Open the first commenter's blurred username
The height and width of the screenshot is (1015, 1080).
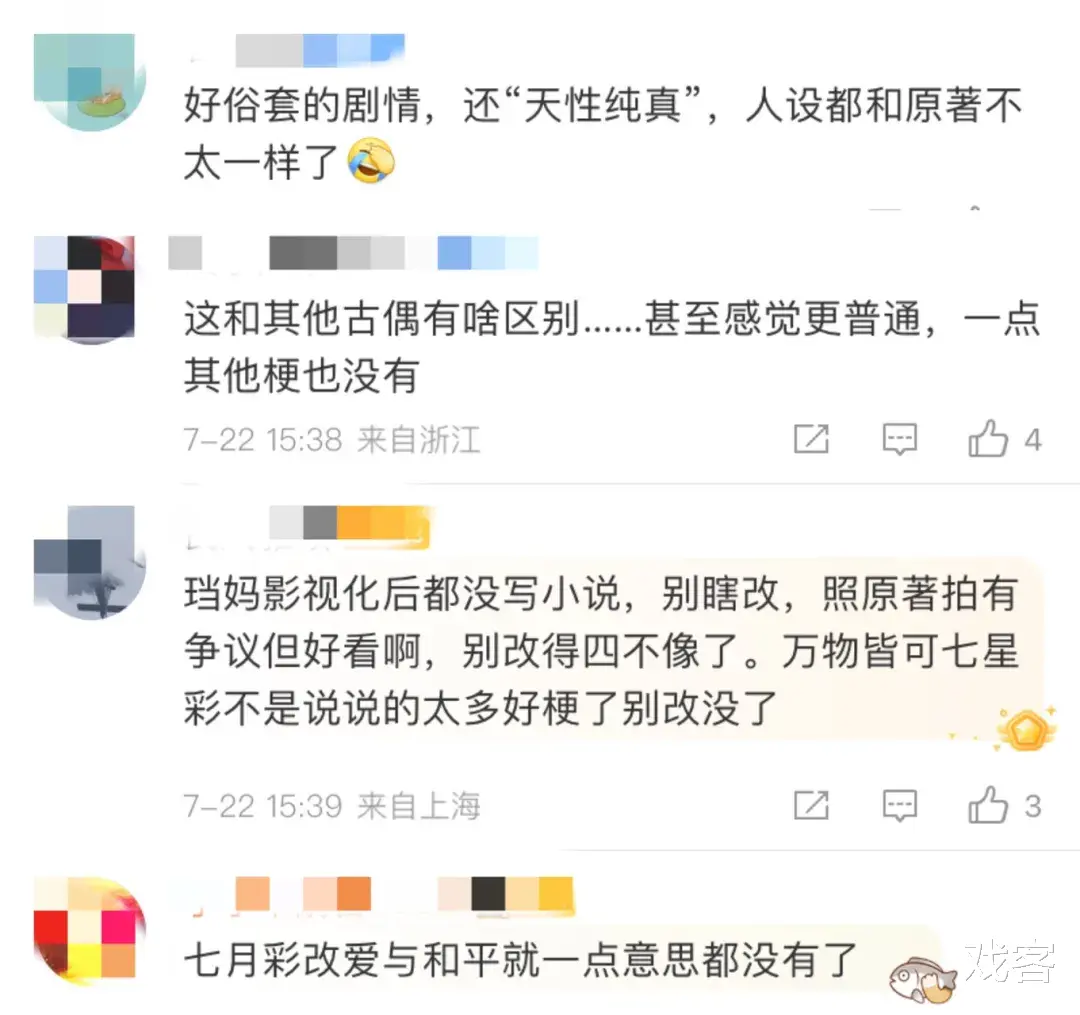320,50
